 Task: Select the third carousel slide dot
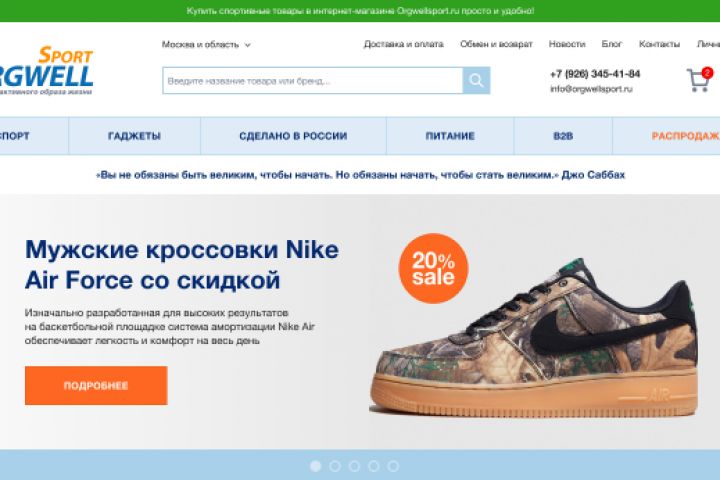(x=354, y=466)
